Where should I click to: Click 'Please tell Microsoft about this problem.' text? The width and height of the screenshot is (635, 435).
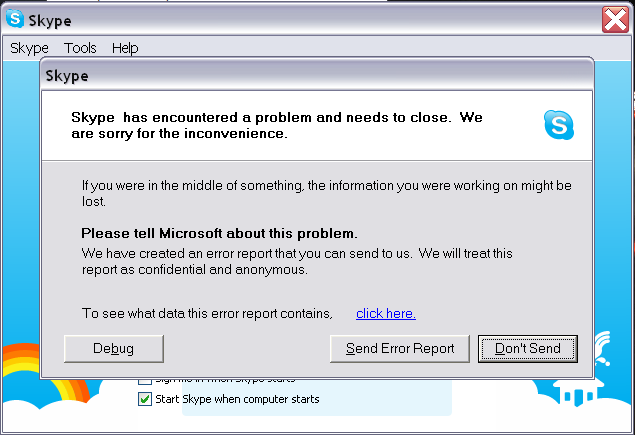tap(219, 233)
